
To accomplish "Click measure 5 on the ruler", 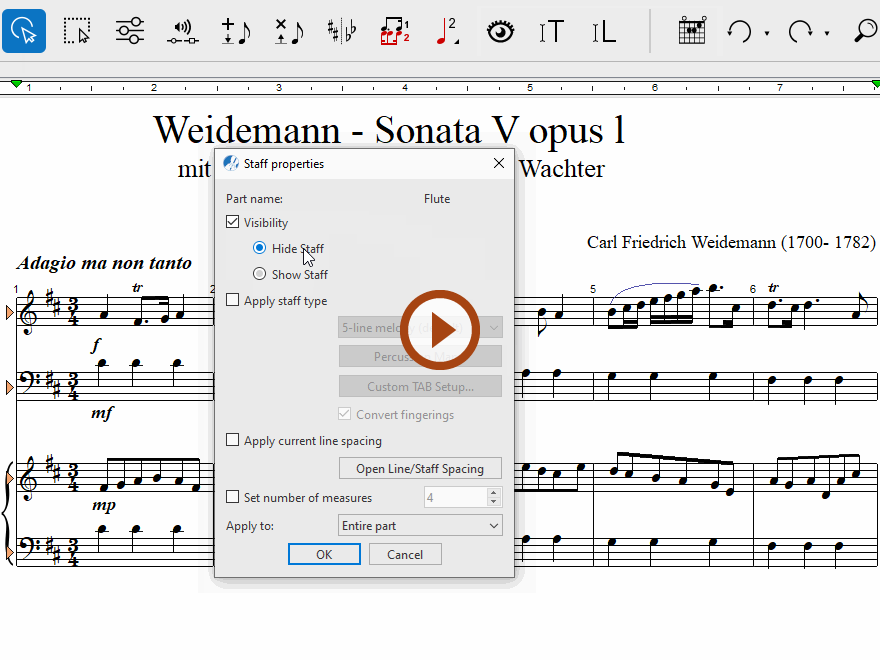I will (x=529, y=88).
